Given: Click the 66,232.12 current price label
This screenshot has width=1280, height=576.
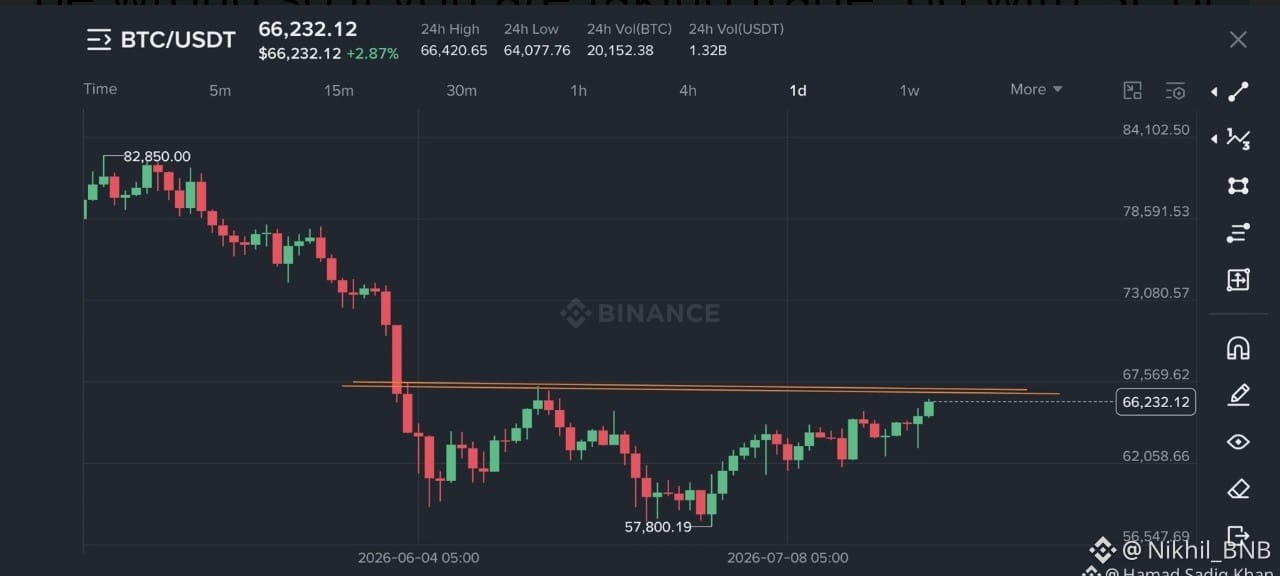Looking at the screenshot, I should (1156, 402).
